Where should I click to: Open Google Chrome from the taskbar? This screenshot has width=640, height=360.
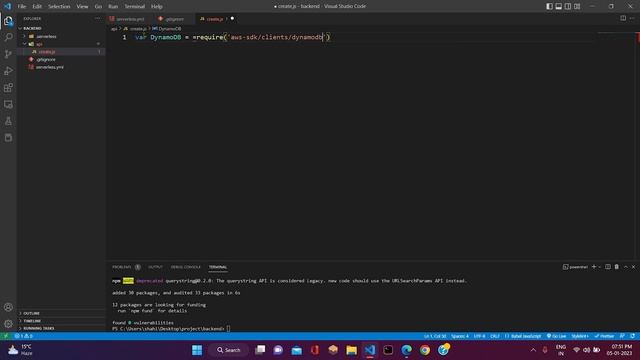425,350
